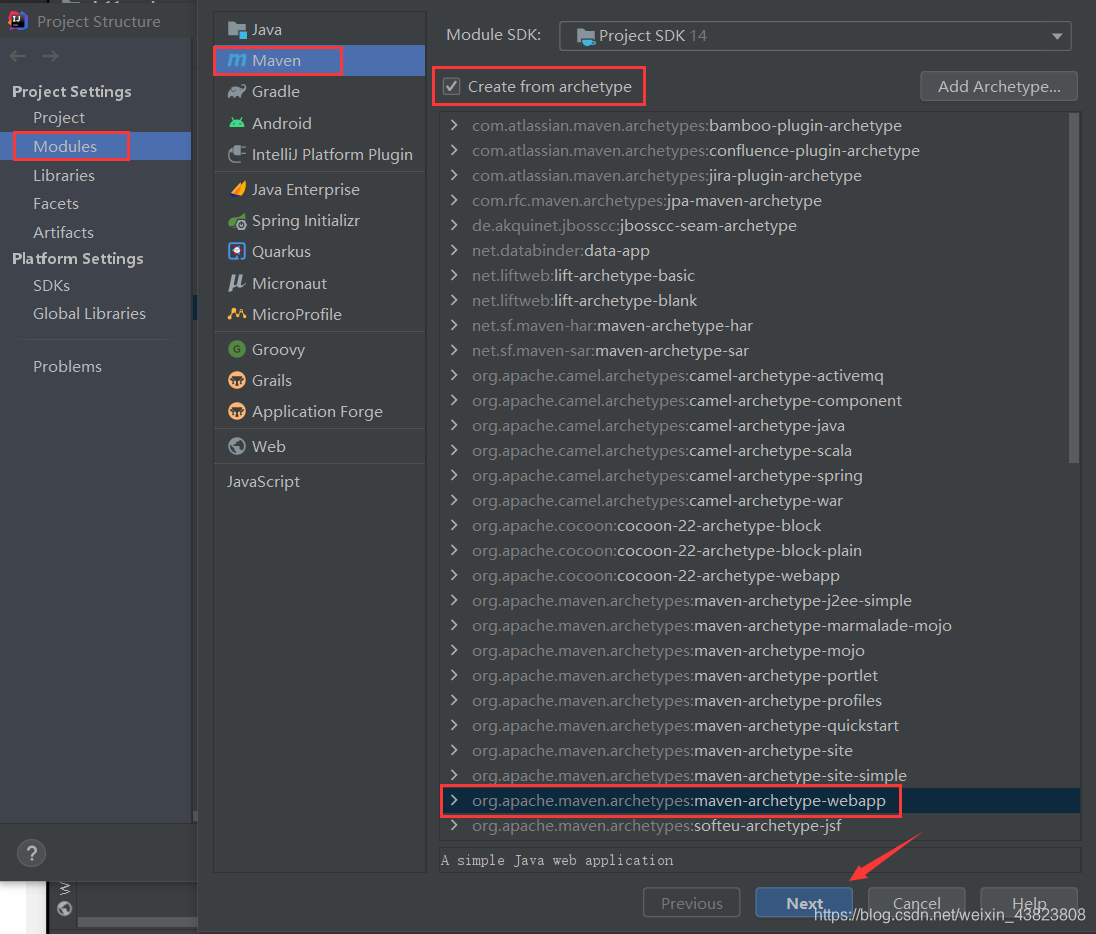Click the help question mark icon
This screenshot has height=934, width=1096.
(x=31, y=853)
